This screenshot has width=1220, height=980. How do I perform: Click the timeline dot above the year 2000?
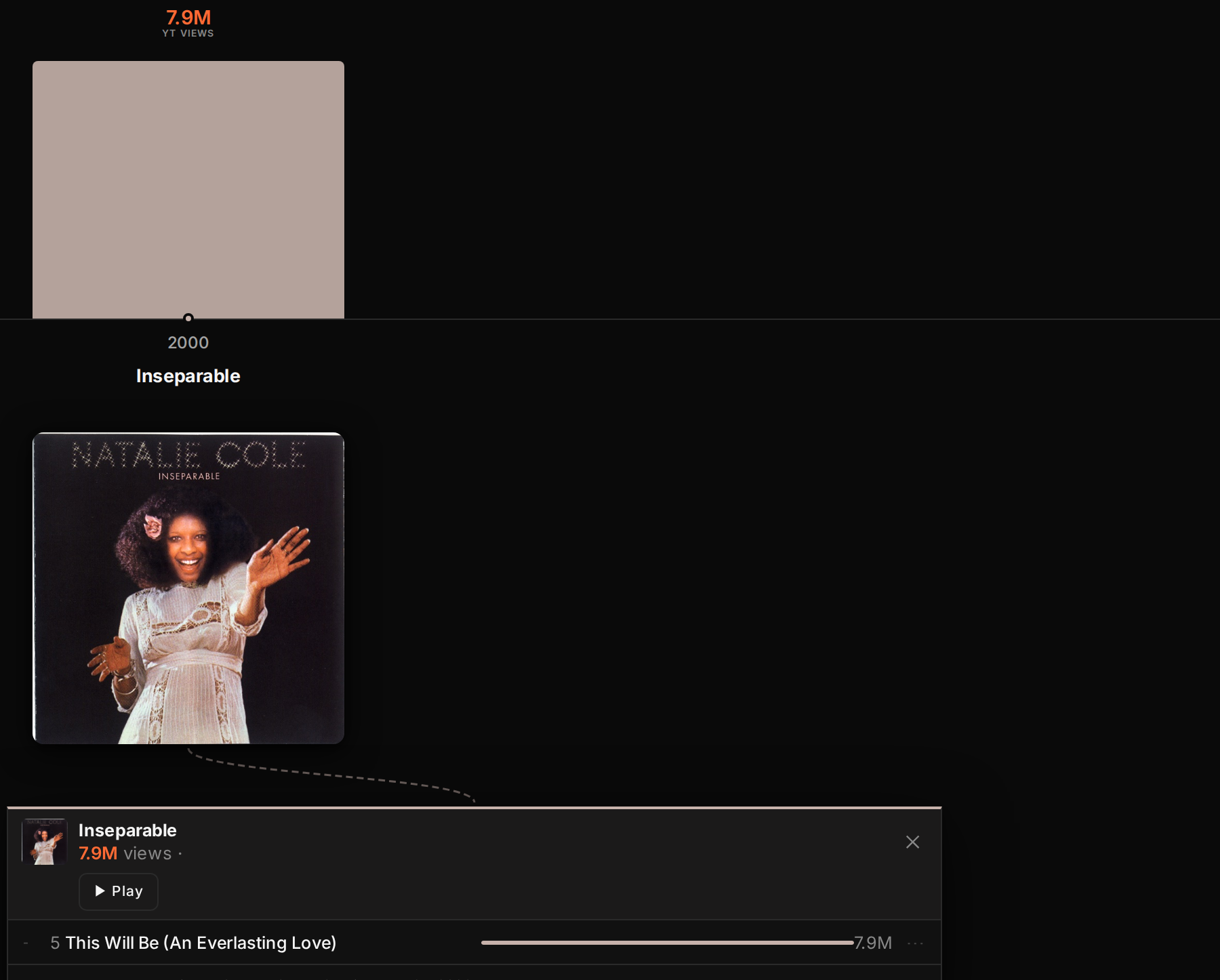188,318
